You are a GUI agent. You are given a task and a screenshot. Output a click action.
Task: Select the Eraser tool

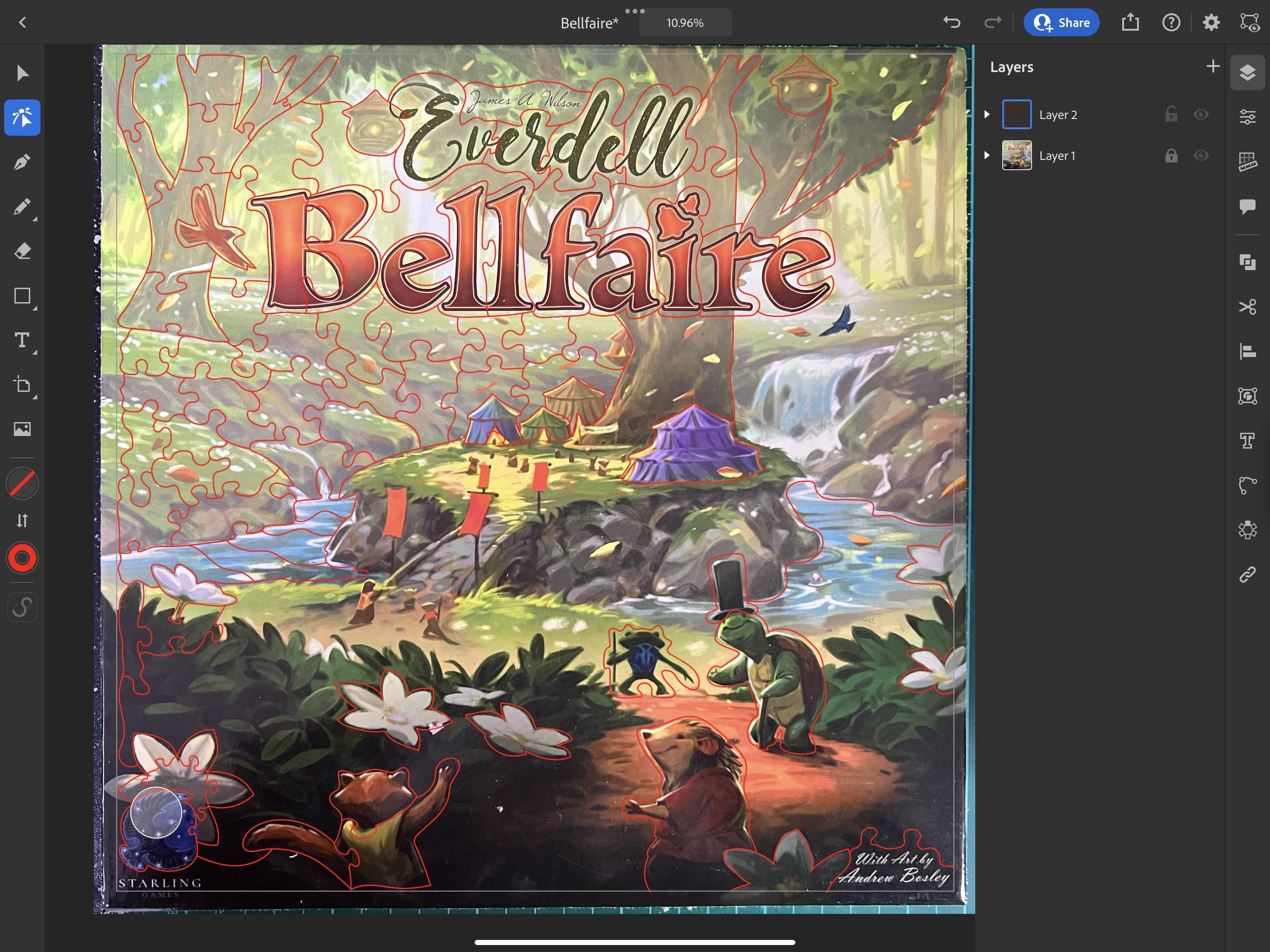22,251
